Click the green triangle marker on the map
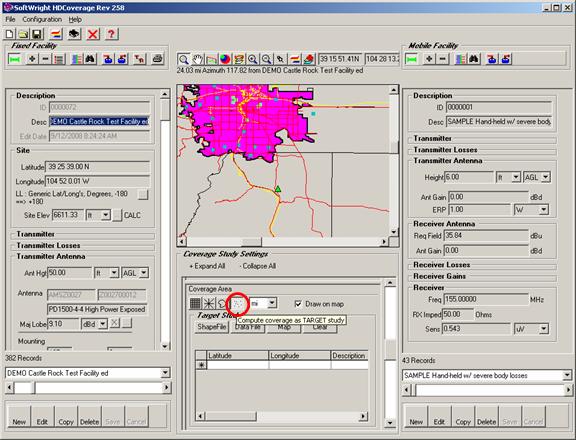 click(278, 189)
